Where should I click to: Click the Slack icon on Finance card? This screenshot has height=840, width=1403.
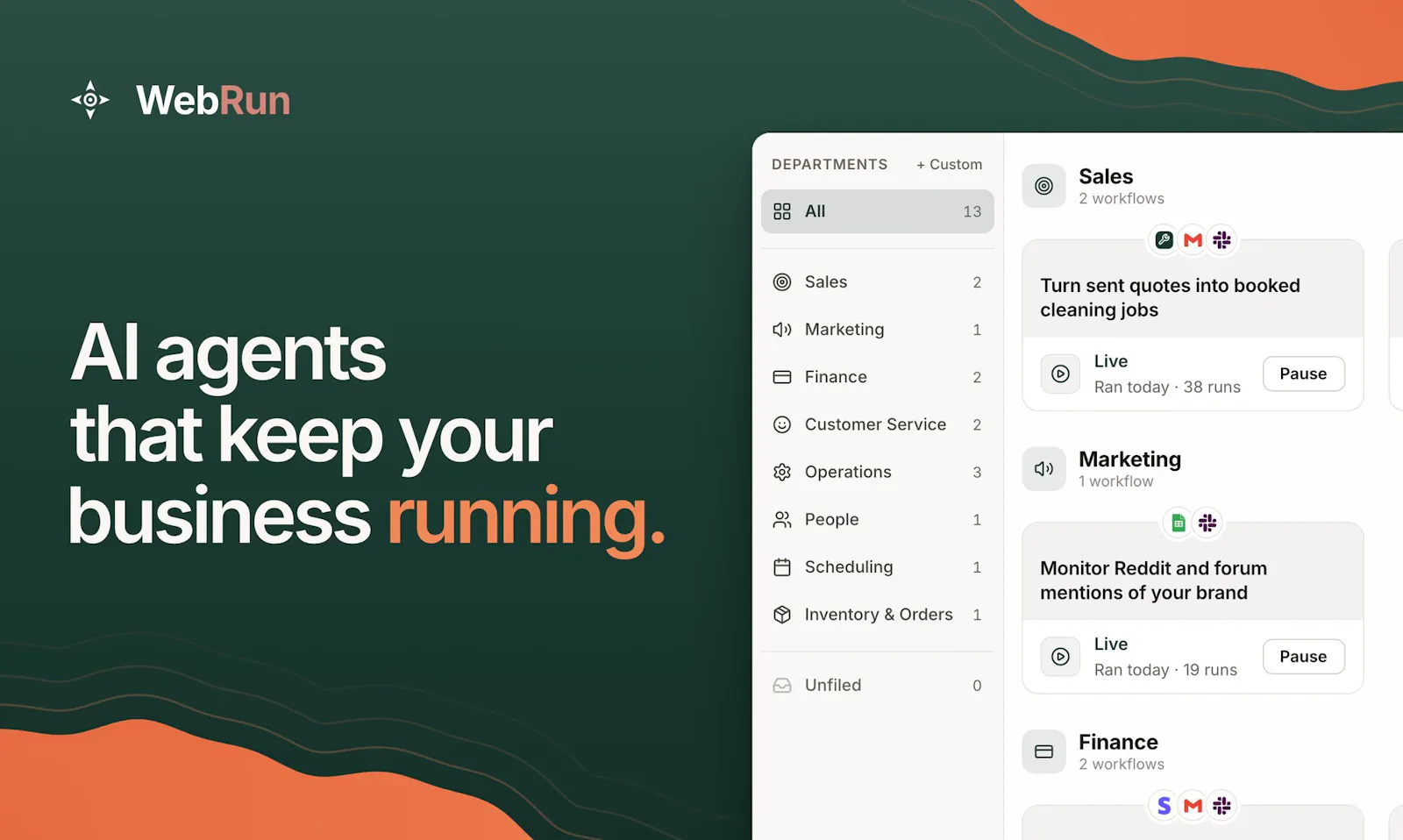(1221, 805)
